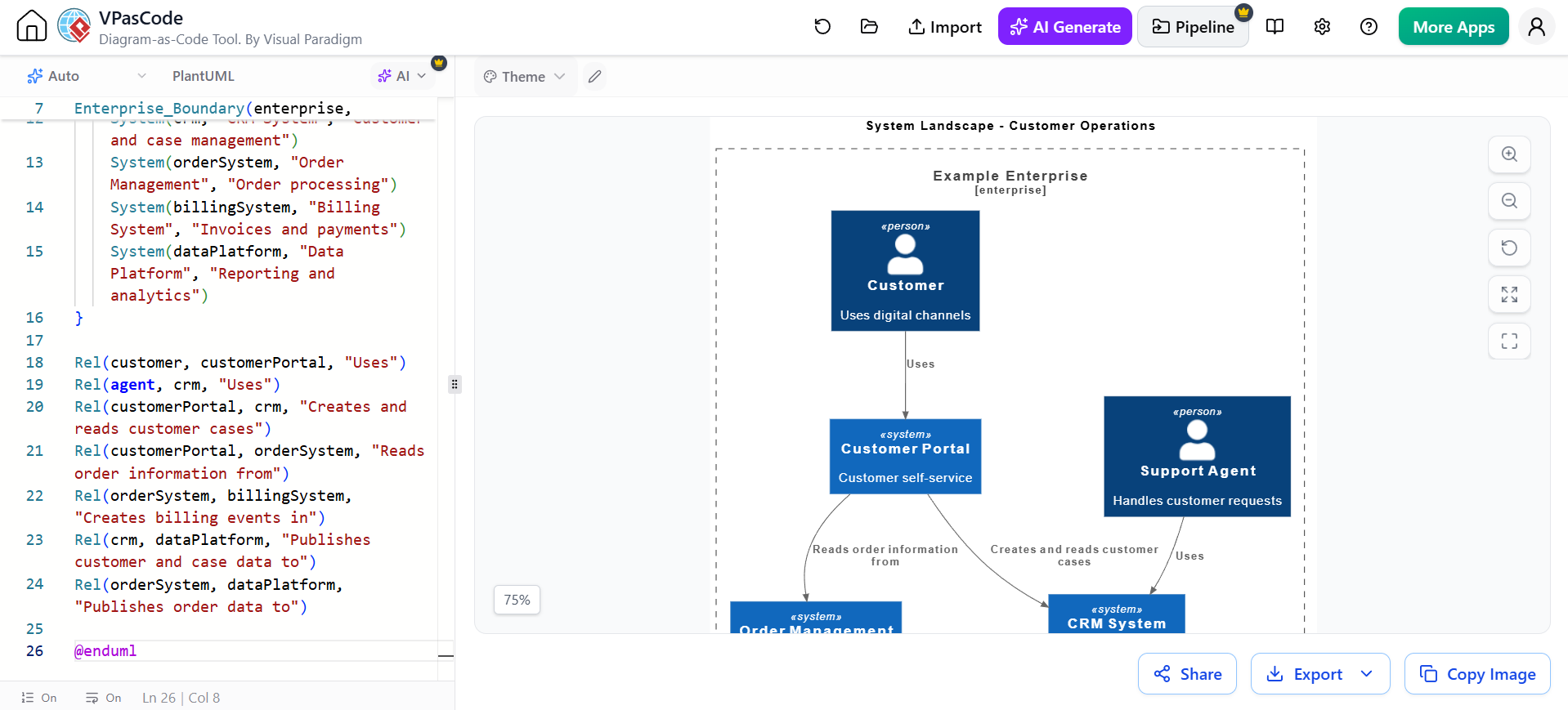Select the Customer Portal system node
The image size is (1568, 710).
[905, 457]
